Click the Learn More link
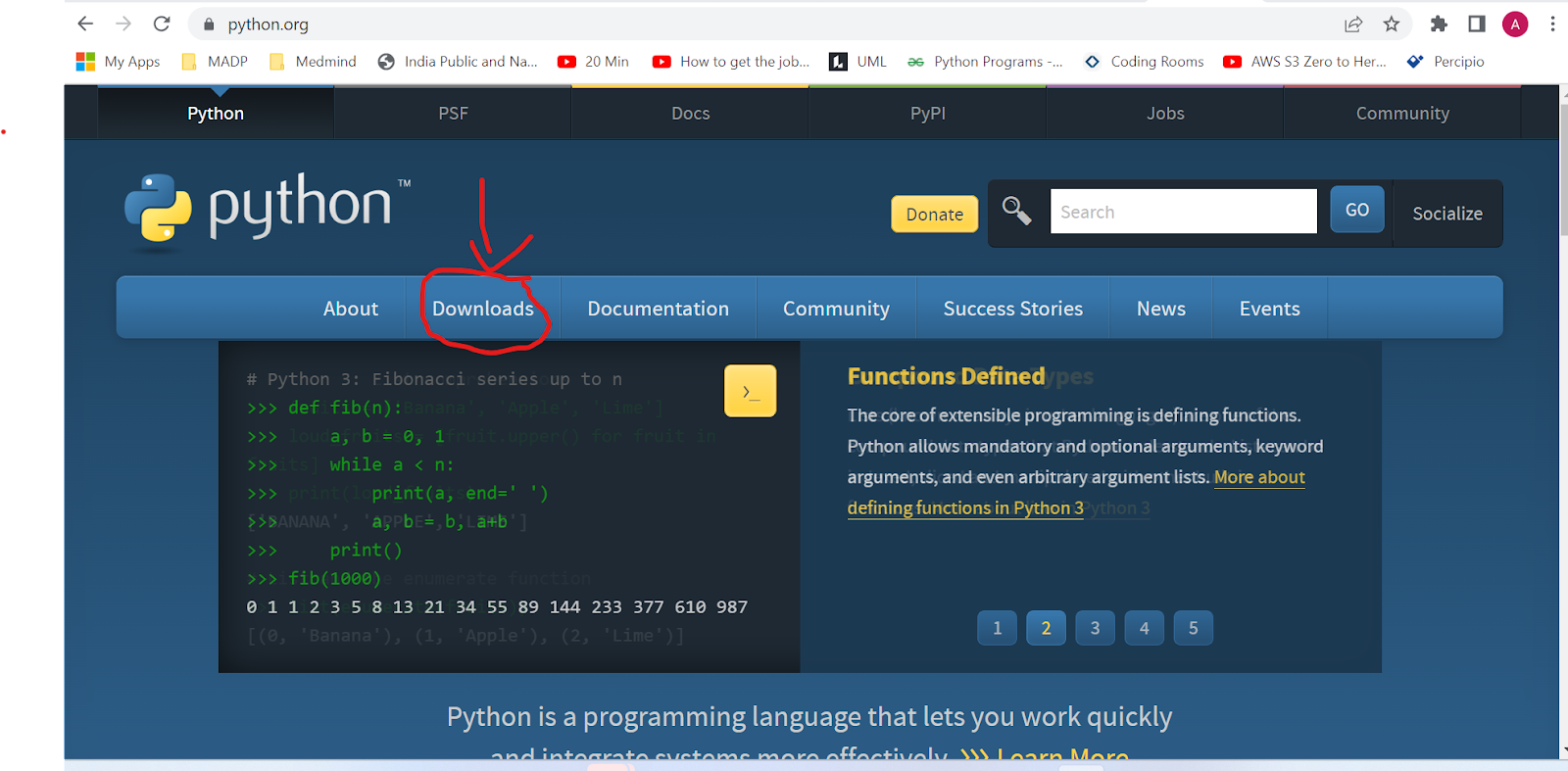The height and width of the screenshot is (771, 1568). tap(1063, 755)
